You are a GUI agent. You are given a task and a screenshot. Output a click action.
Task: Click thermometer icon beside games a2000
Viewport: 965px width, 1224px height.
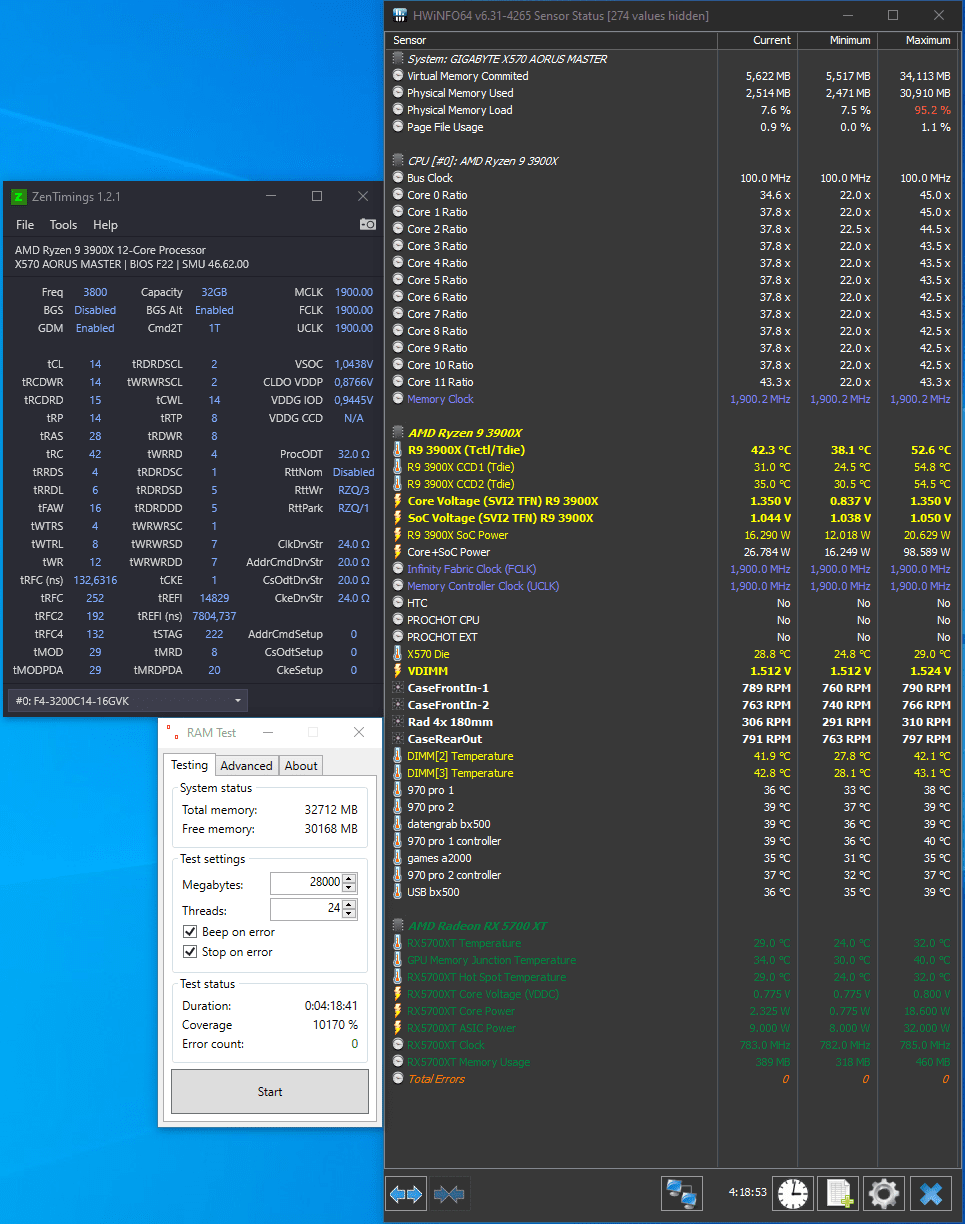(x=398, y=858)
